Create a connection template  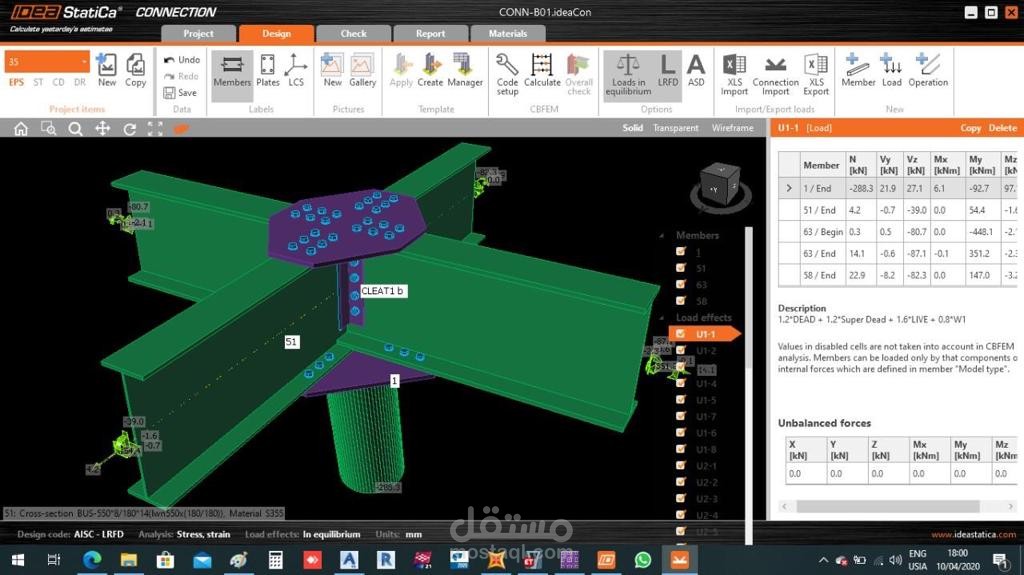pos(430,70)
